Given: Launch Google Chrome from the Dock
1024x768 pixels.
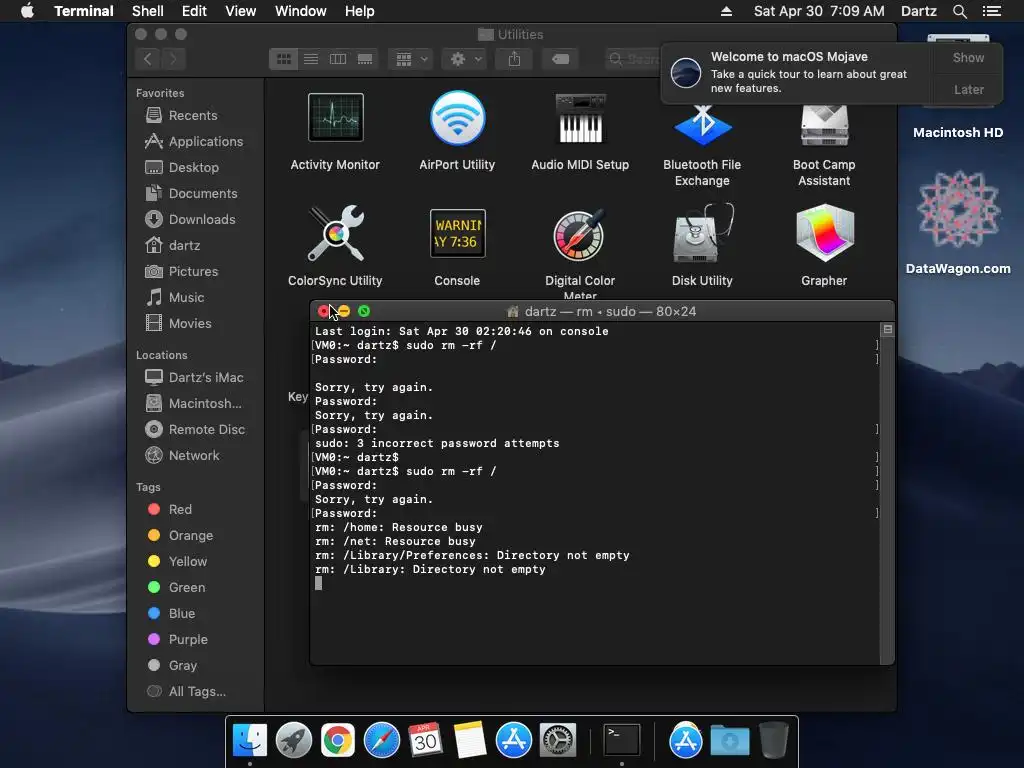Looking at the screenshot, I should click(338, 741).
